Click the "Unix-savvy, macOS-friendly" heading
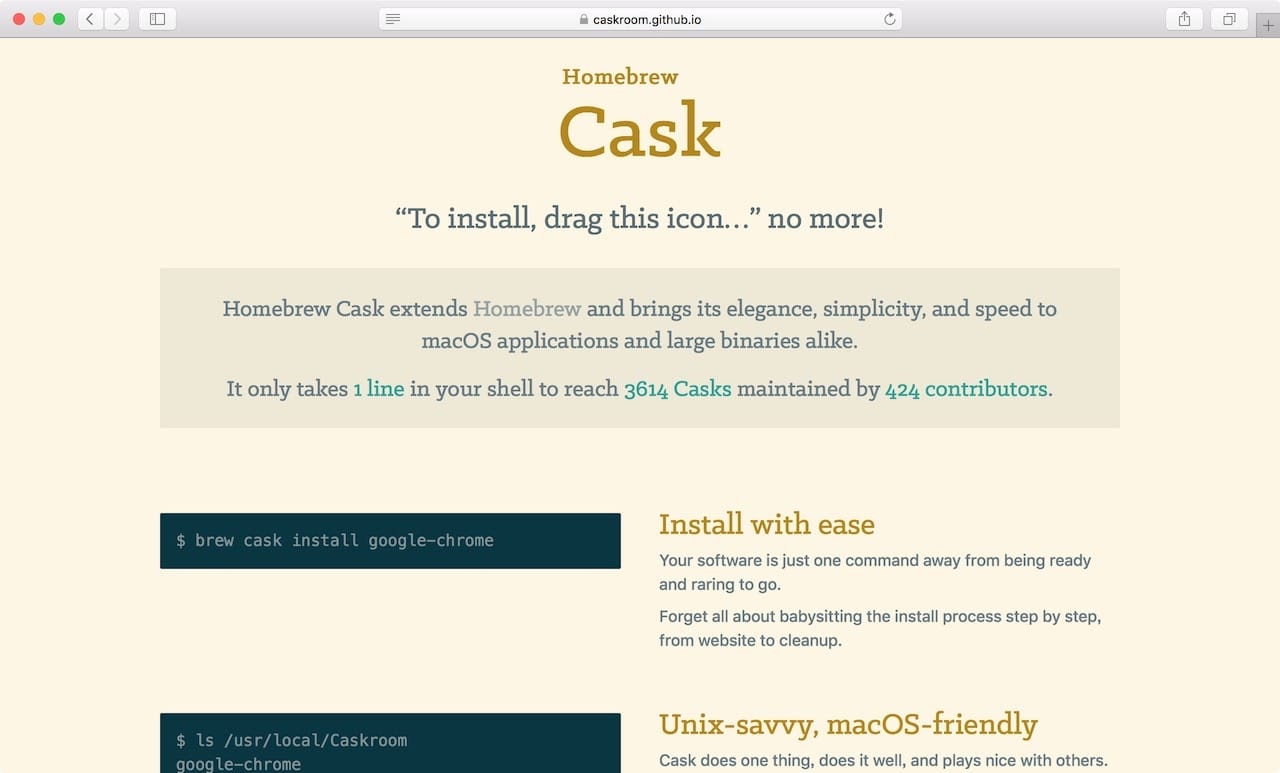 tap(848, 723)
